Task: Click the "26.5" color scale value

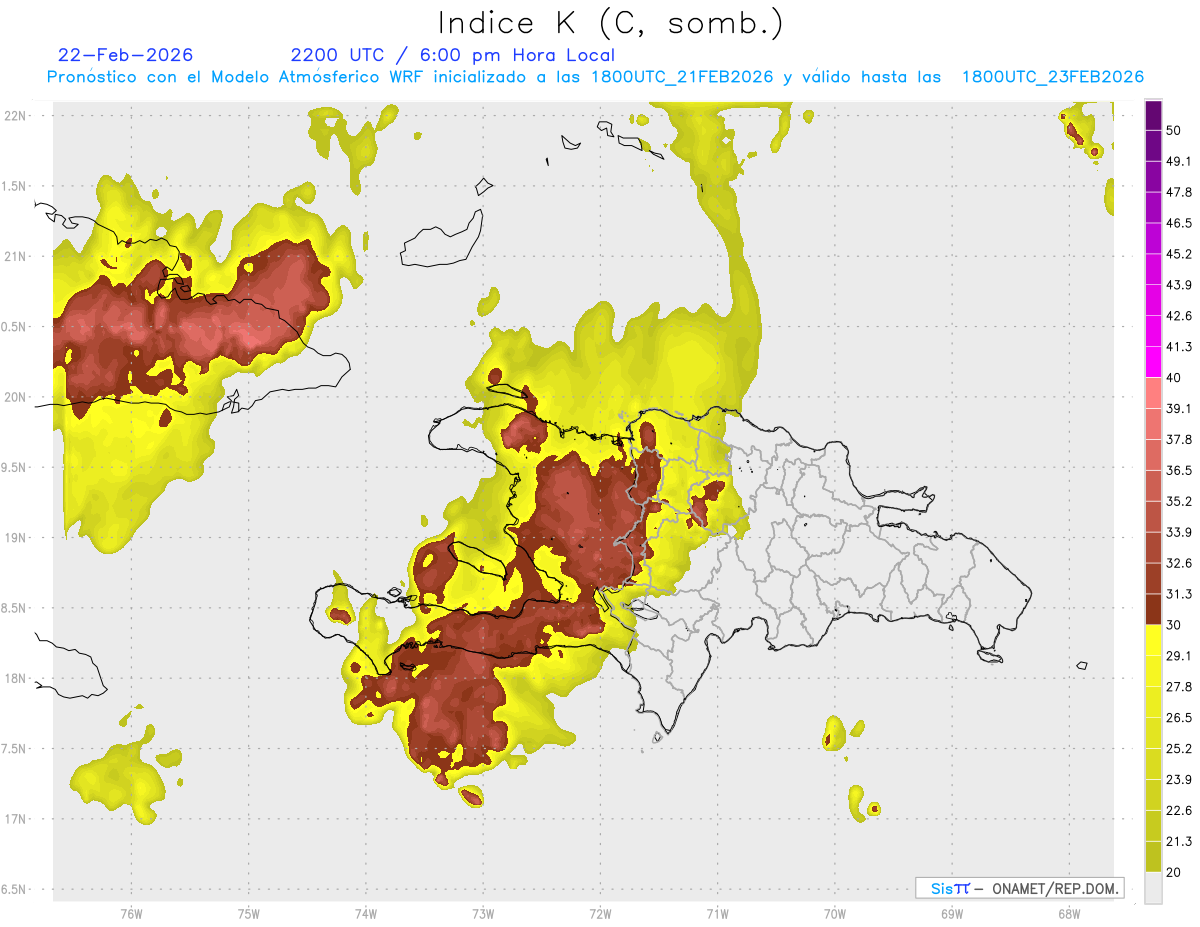Action: (1180, 718)
